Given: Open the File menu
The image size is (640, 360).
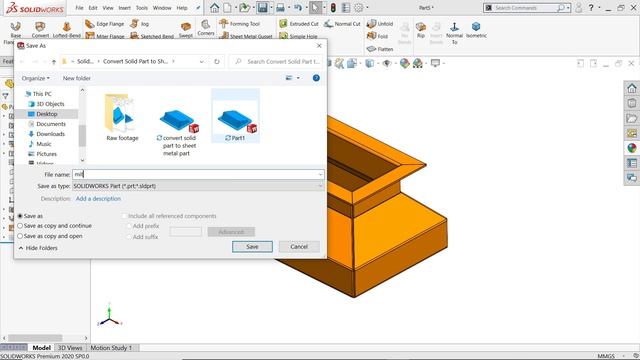Looking at the screenshot, I should (x=79, y=8).
